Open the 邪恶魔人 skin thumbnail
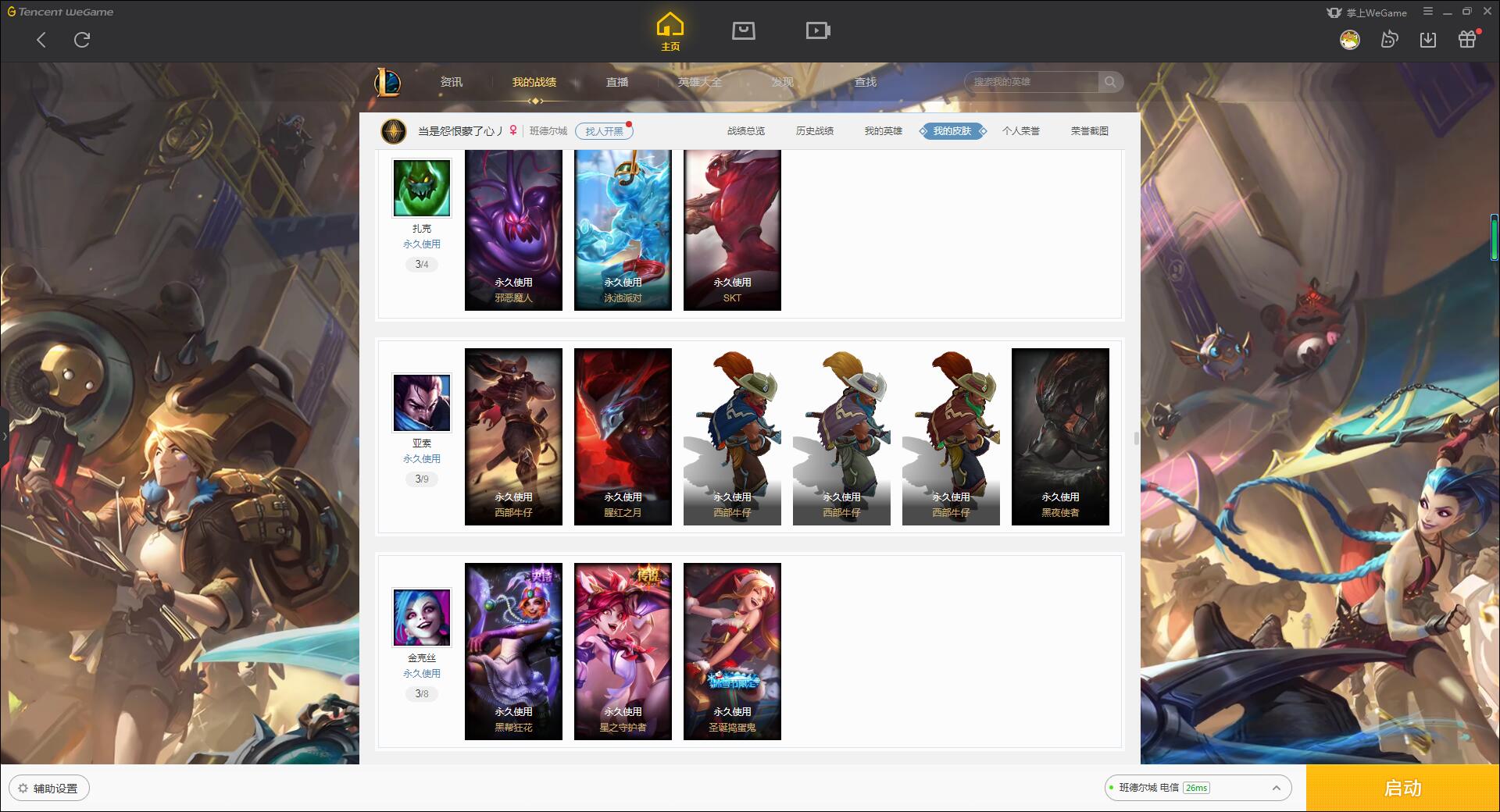 click(x=513, y=230)
